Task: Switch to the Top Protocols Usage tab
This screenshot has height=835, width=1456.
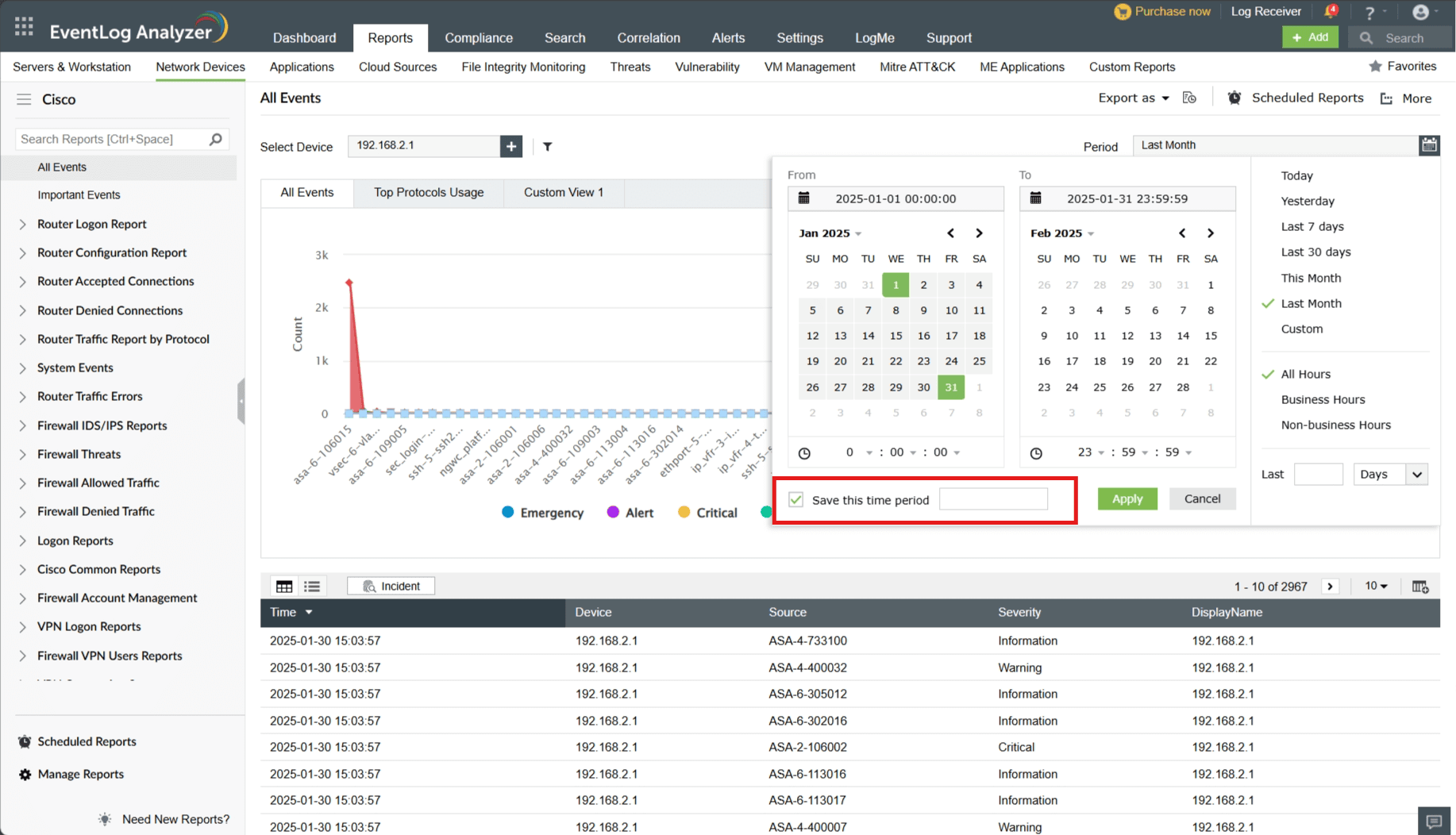Action: click(429, 193)
